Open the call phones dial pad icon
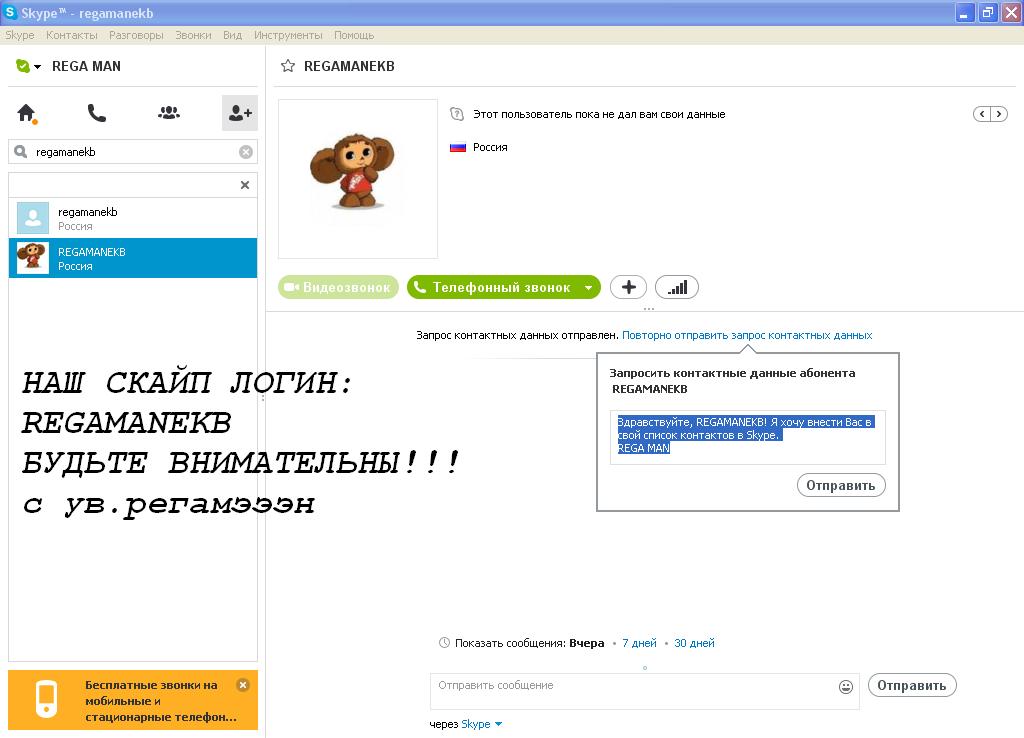The width and height of the screenshot is (1024, 738). tap(97, 114)
